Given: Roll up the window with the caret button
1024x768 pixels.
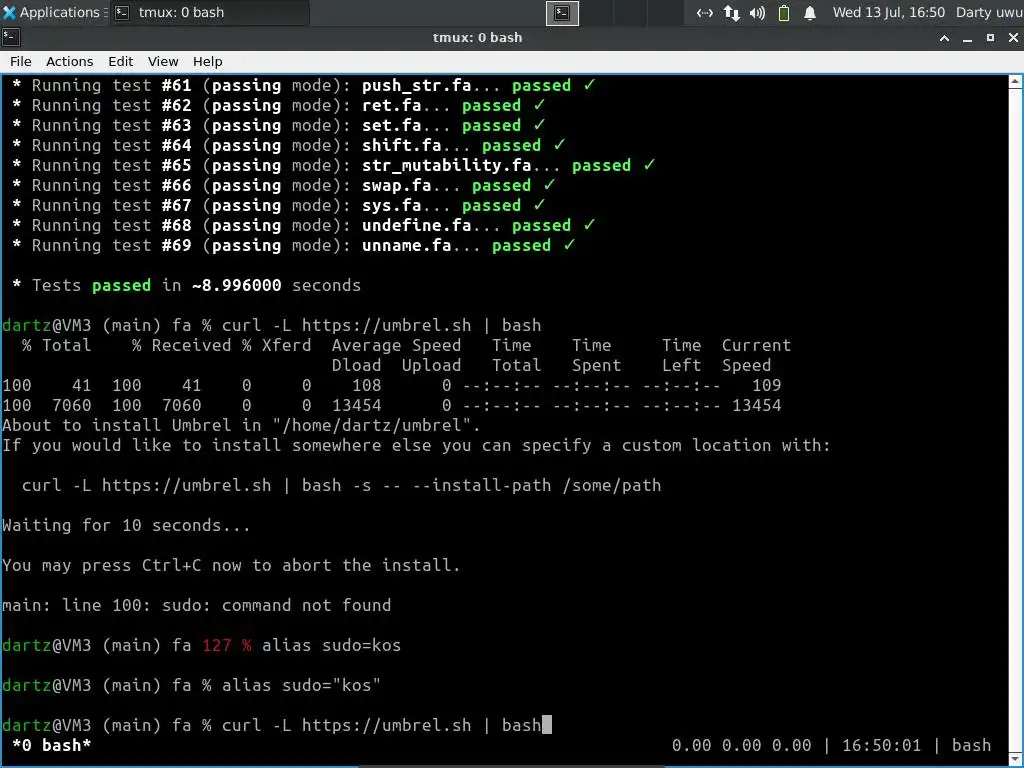Looking at the screenshot, I should point(944,38).
